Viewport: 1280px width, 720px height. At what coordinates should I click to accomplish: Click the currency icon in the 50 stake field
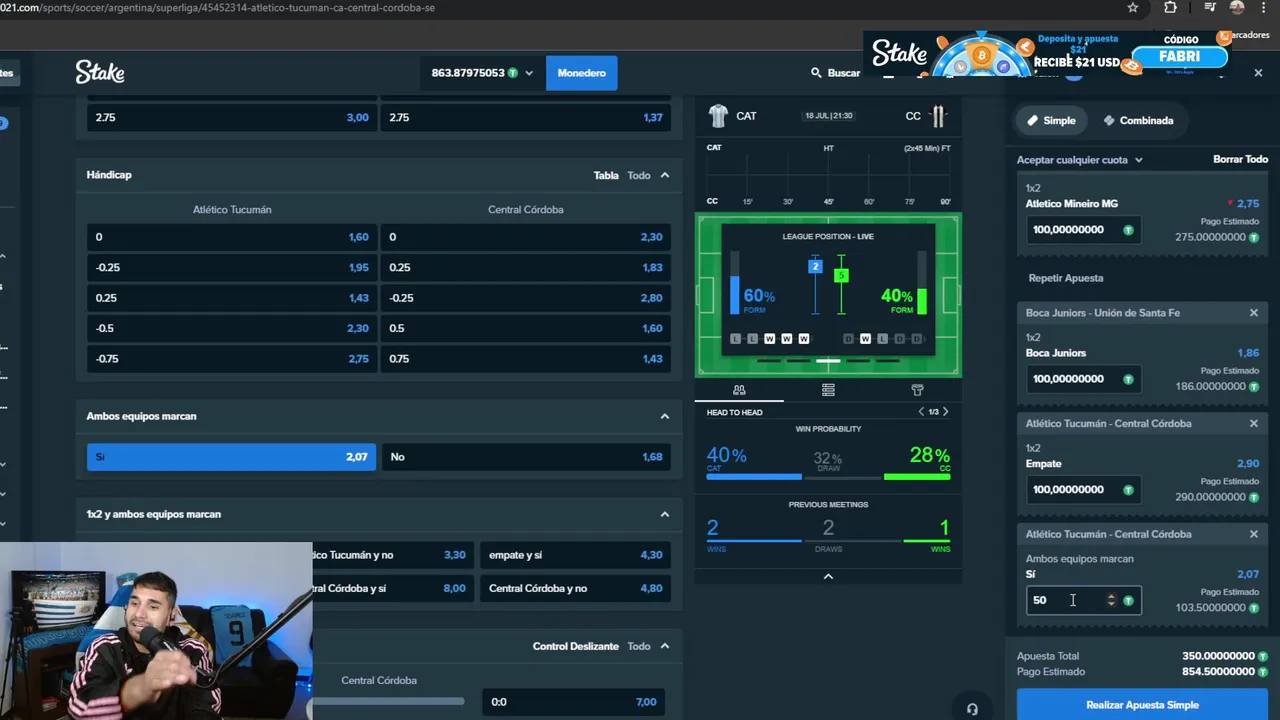(x=1128, y=600)
